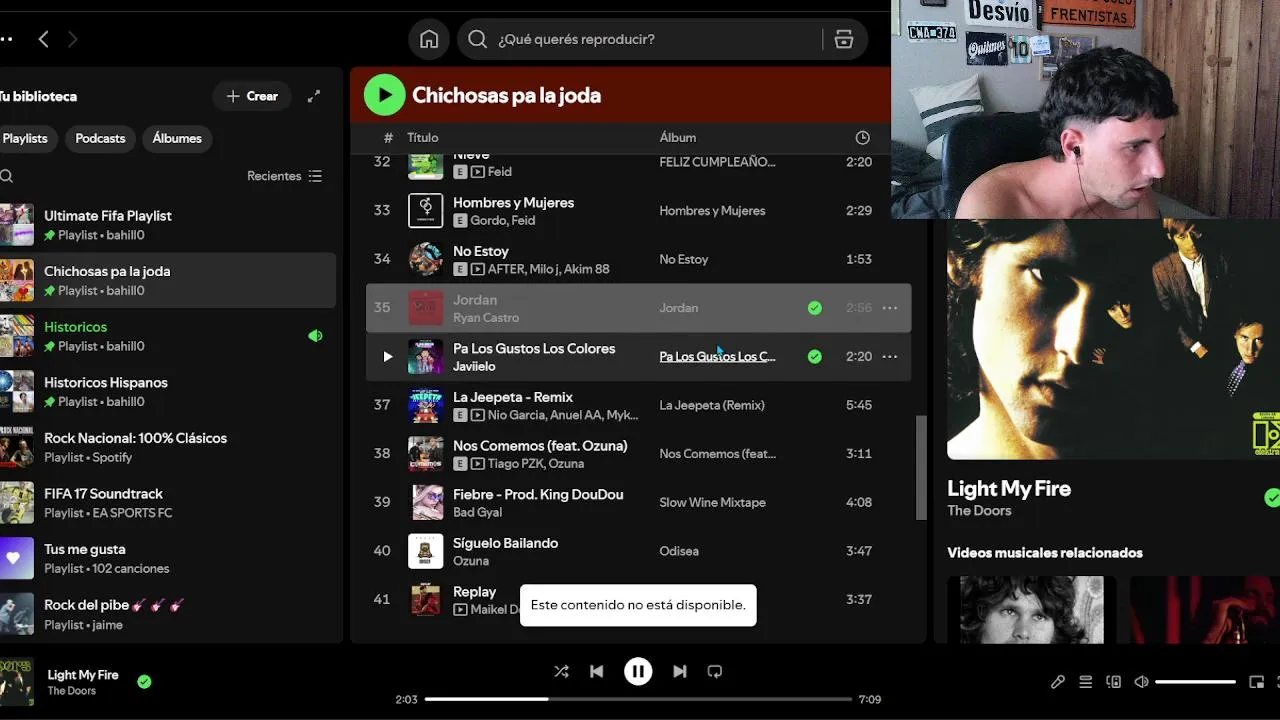Open Javiielo artist link
The height and width of the screenshot is (720, 1280).
pos(474,366)
